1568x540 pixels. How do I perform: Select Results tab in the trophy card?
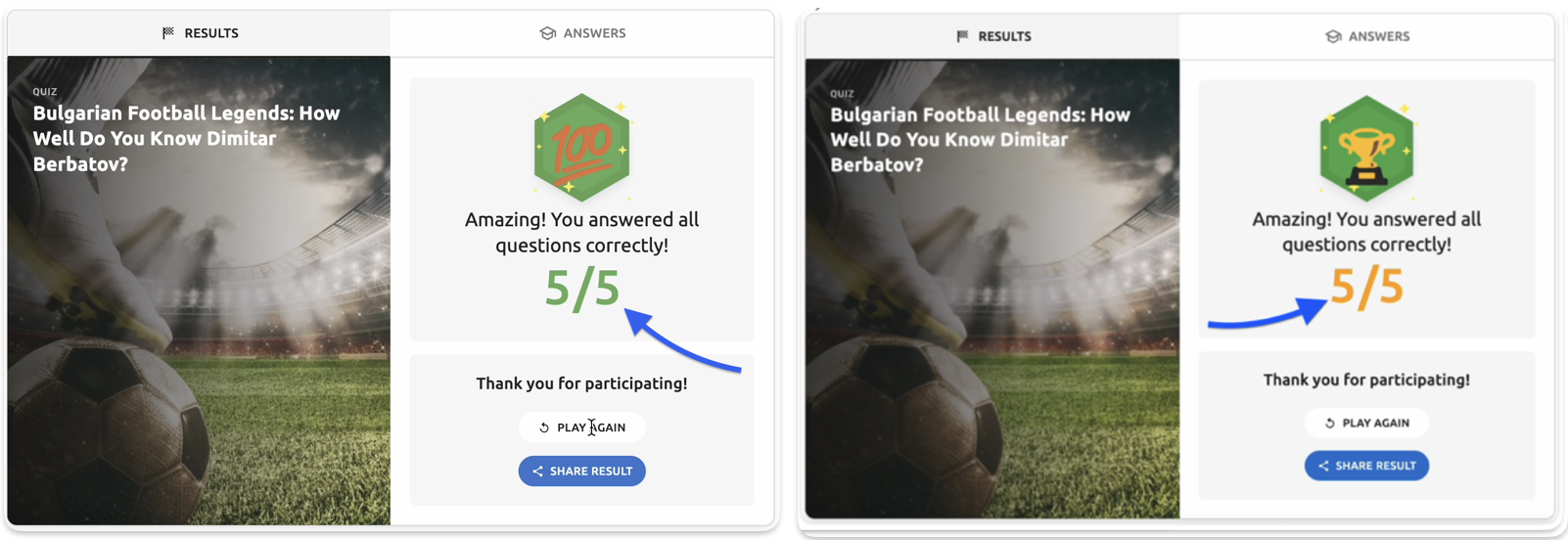(992, 36)
